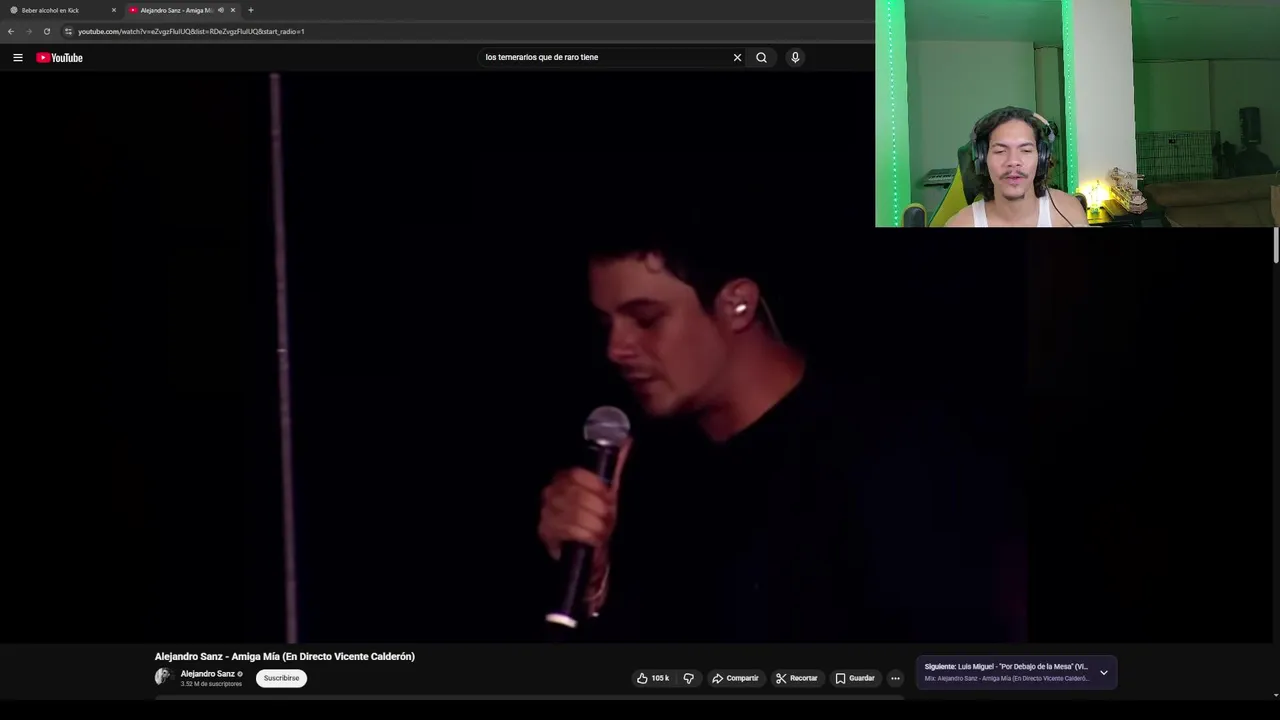
Task: Go to YouTube home via logo
Action: coord(60,58)
